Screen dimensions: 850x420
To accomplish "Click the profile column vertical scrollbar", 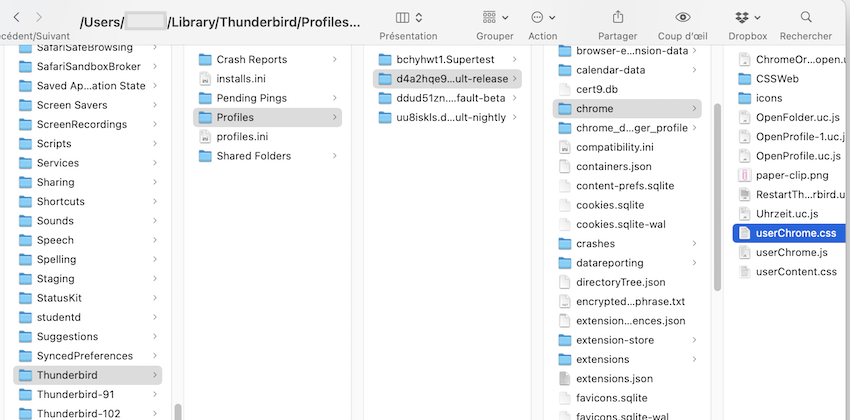I will pyautogui.click(x=717, y=196).
